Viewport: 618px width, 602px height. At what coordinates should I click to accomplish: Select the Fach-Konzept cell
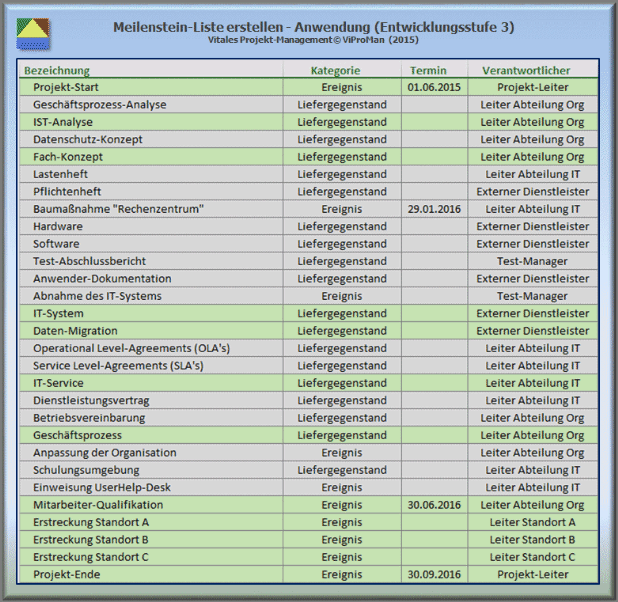[151, 157]
